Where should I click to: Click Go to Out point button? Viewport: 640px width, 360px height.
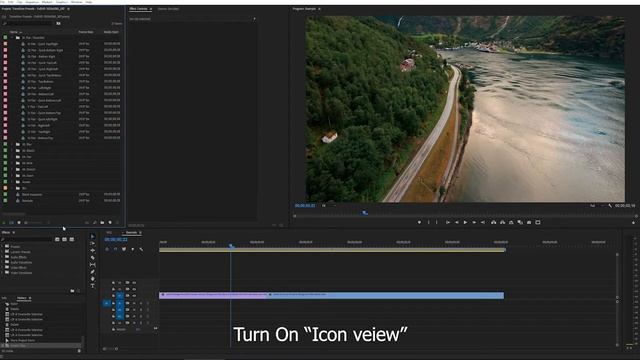pos(483,222)
